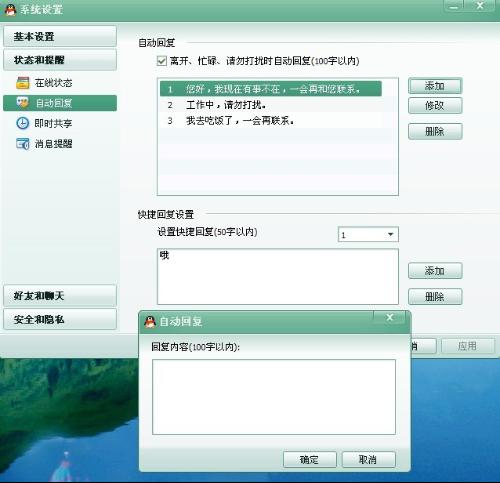This screenshot has width=500, height=483.
Task: Expand the 安全和隐私 section
Action: (60, 319)
